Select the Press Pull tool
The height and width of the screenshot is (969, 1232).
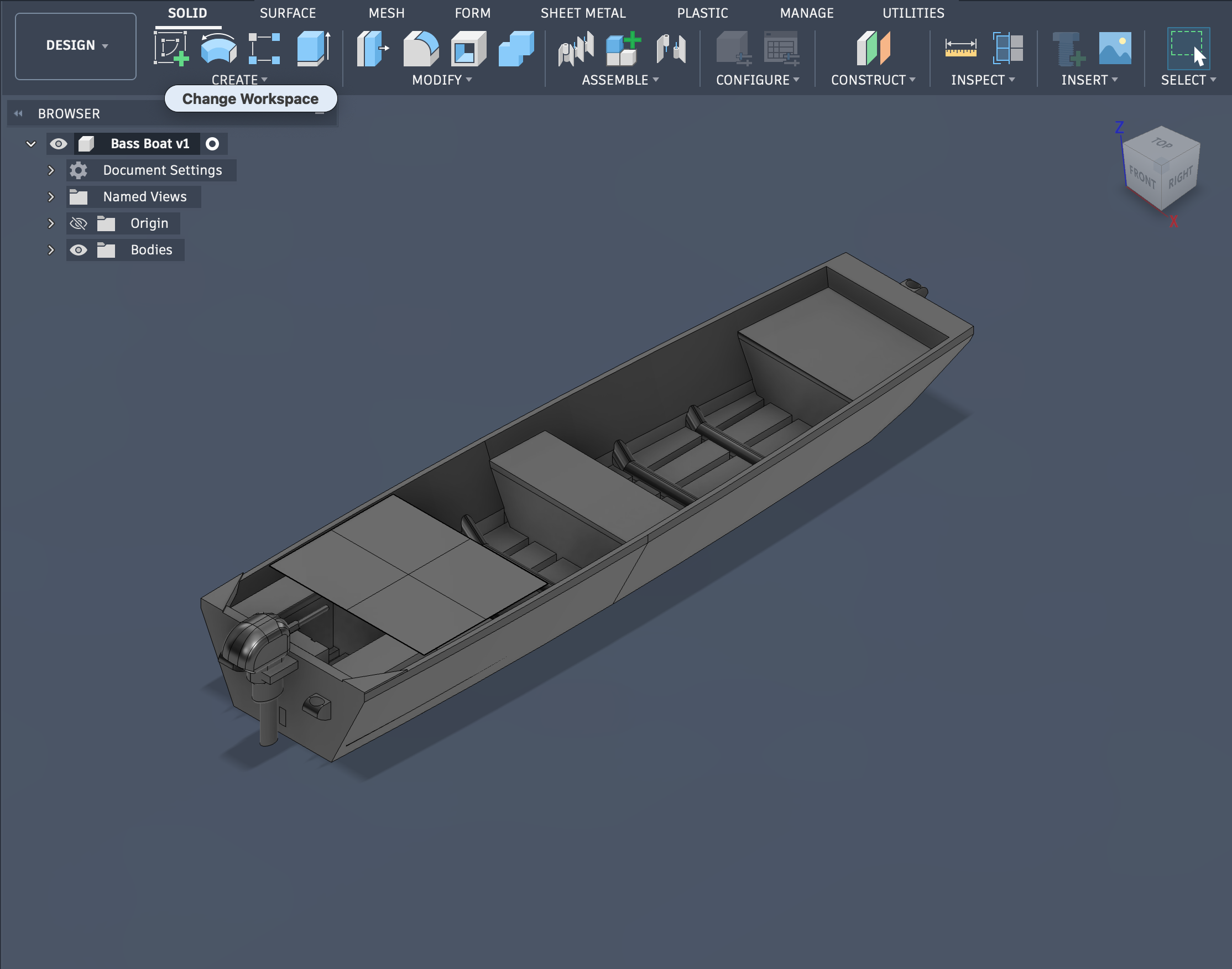click(372, 48)
